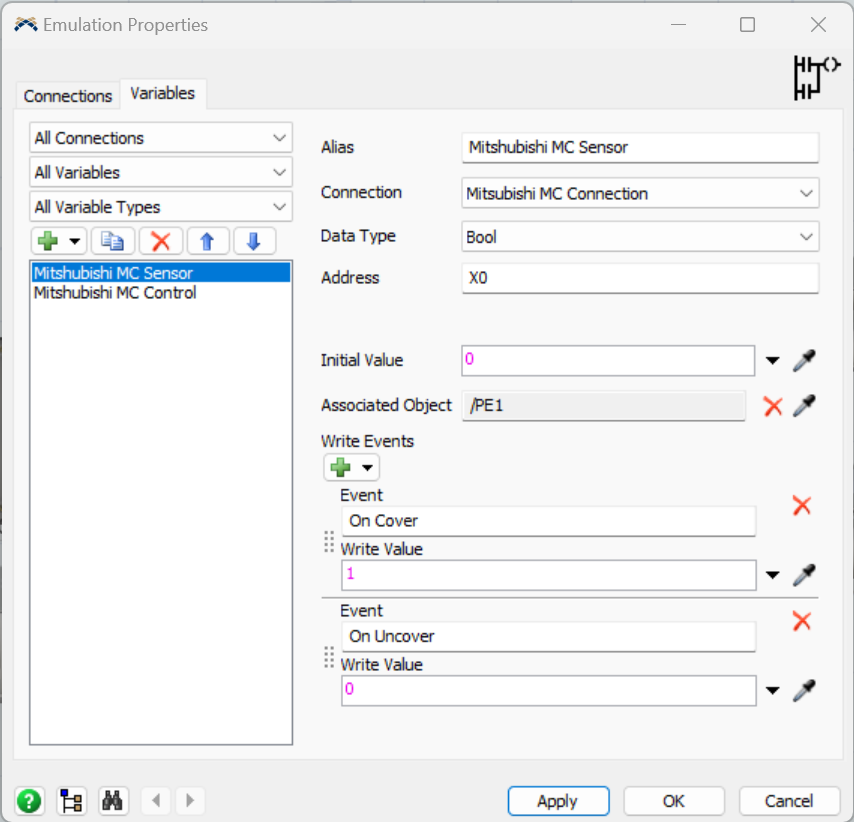This screenshot has width=854, height=822.
Task: Delete selected variable with red X
Action: pos(160,241)
